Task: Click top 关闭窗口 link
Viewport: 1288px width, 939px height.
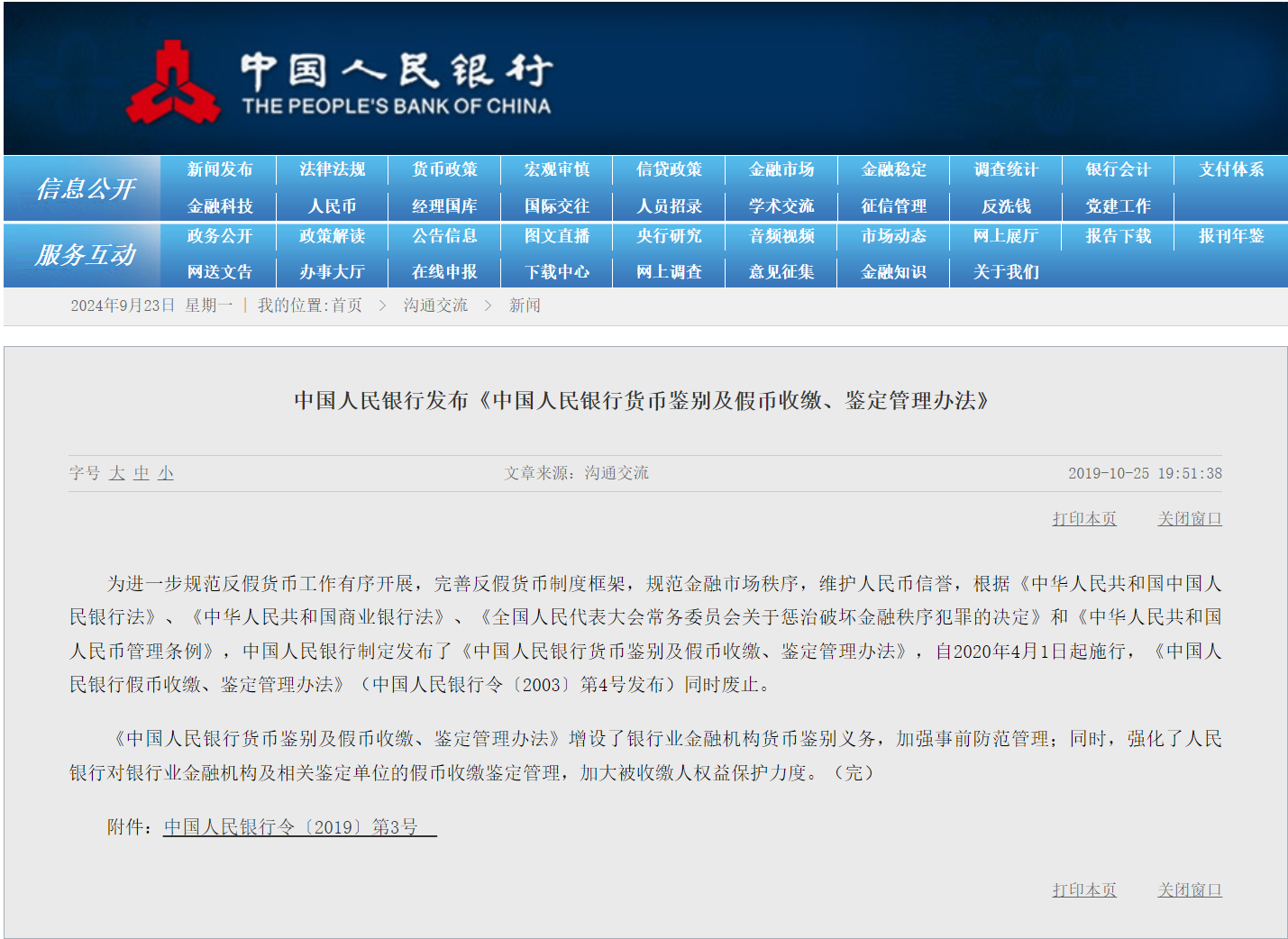Action: click(x=1190, y=519)
